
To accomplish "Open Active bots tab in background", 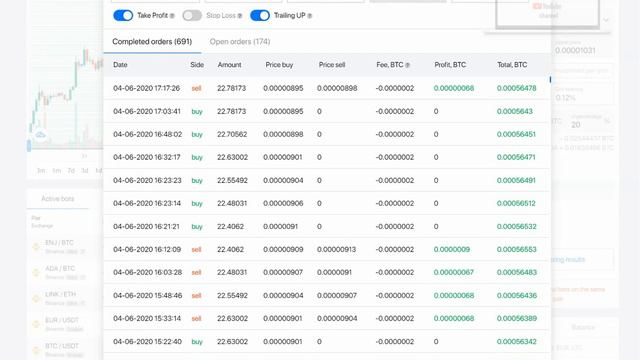I will click(58, 199).
